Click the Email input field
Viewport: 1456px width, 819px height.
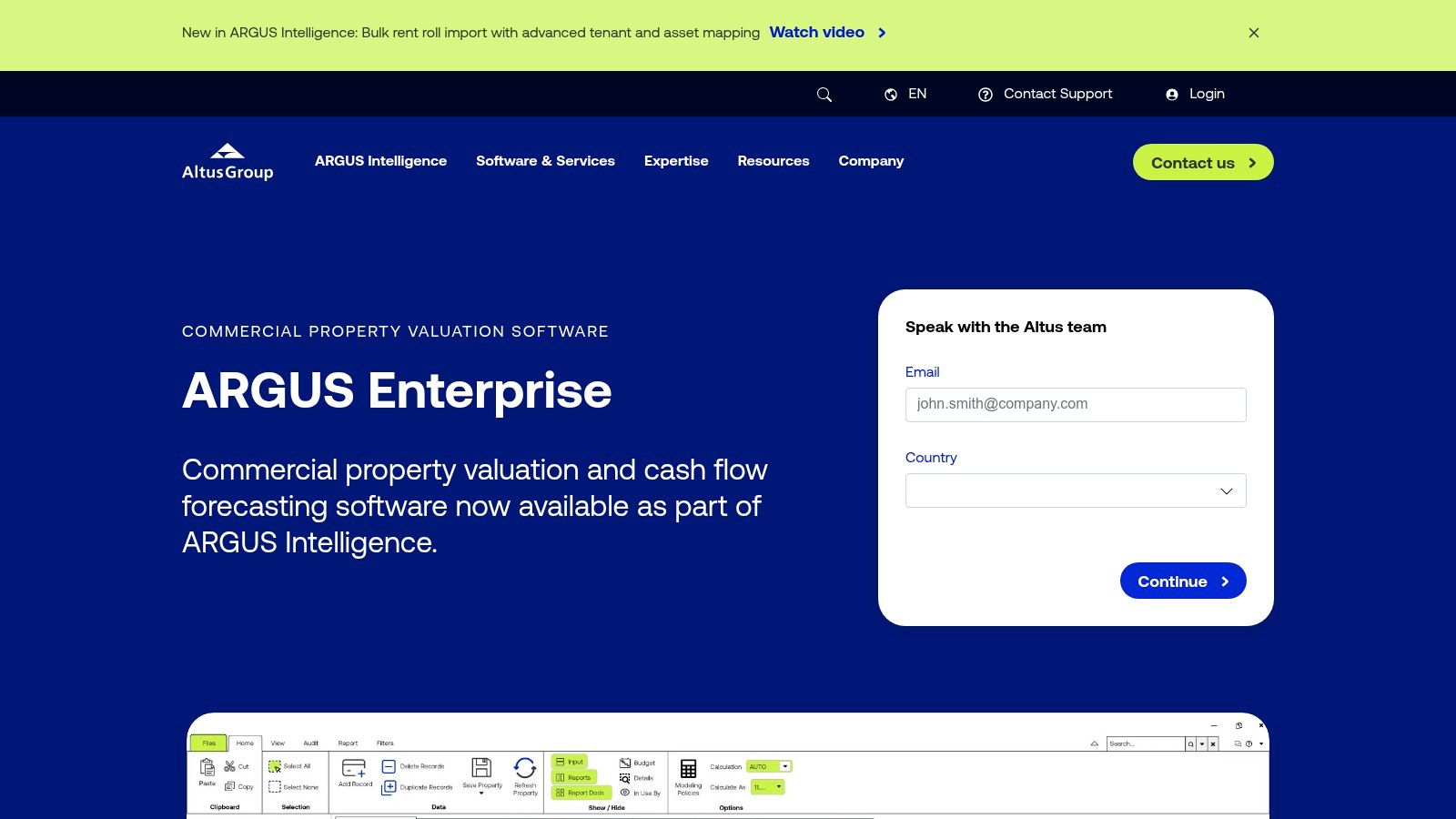pyautogui.click(x=1076, y=404)
